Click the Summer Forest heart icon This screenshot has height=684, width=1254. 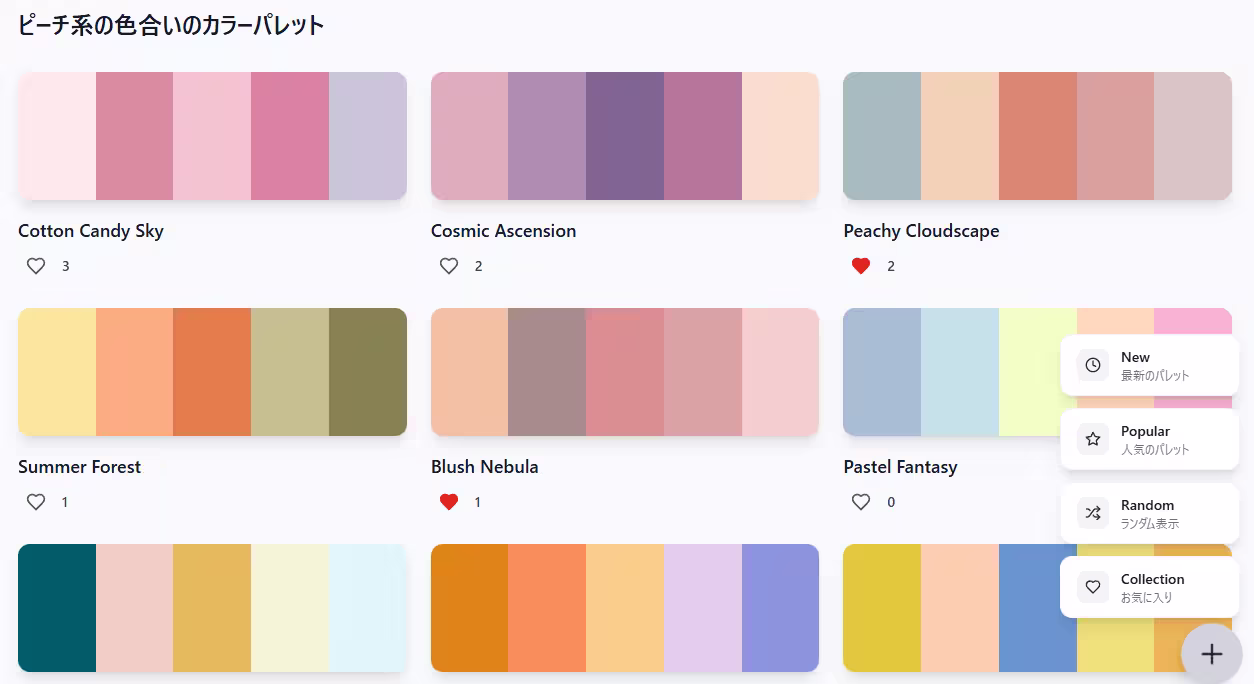(36, 502)
